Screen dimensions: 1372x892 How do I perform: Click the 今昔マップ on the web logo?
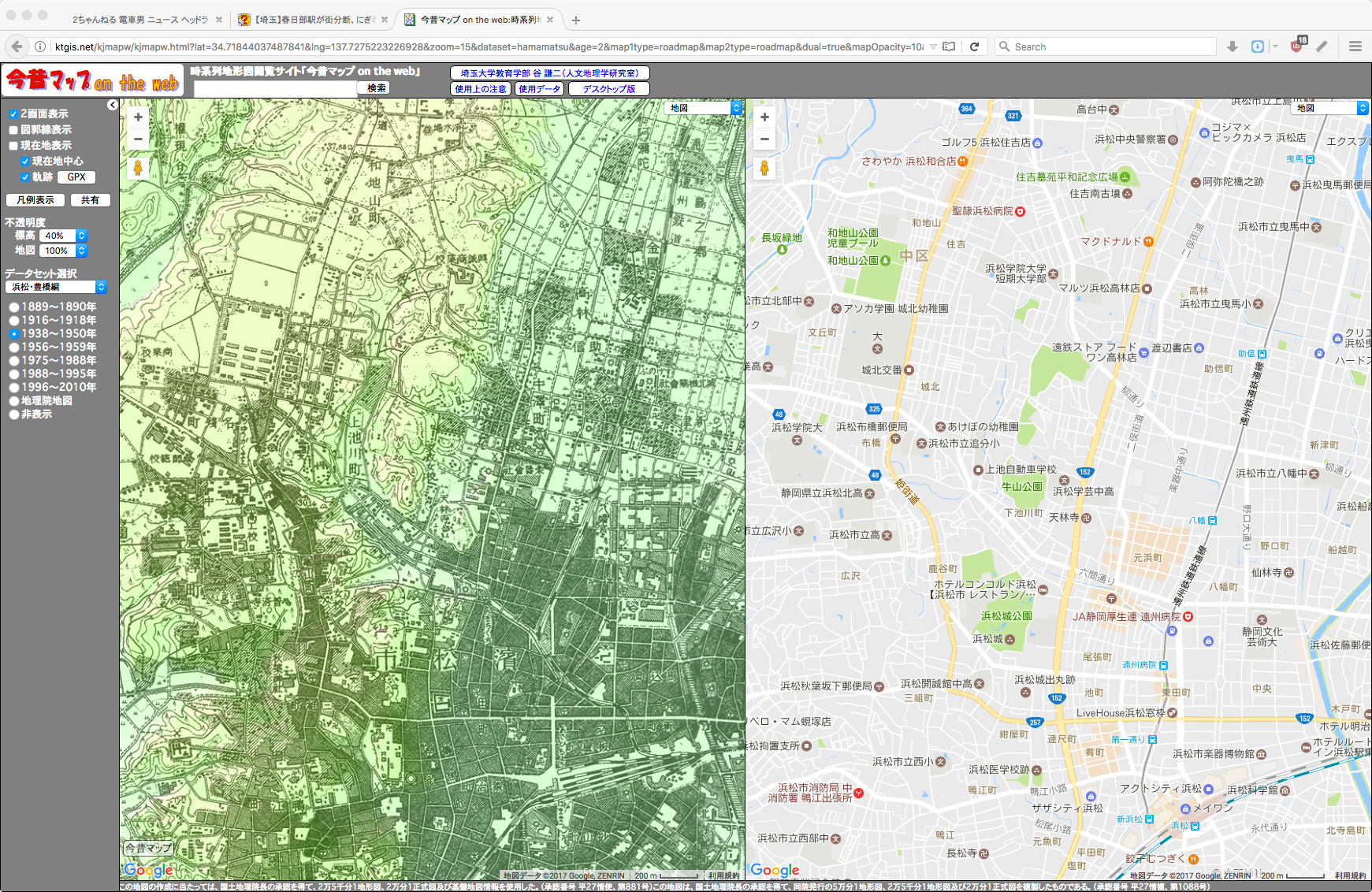(x=93, y=80)
